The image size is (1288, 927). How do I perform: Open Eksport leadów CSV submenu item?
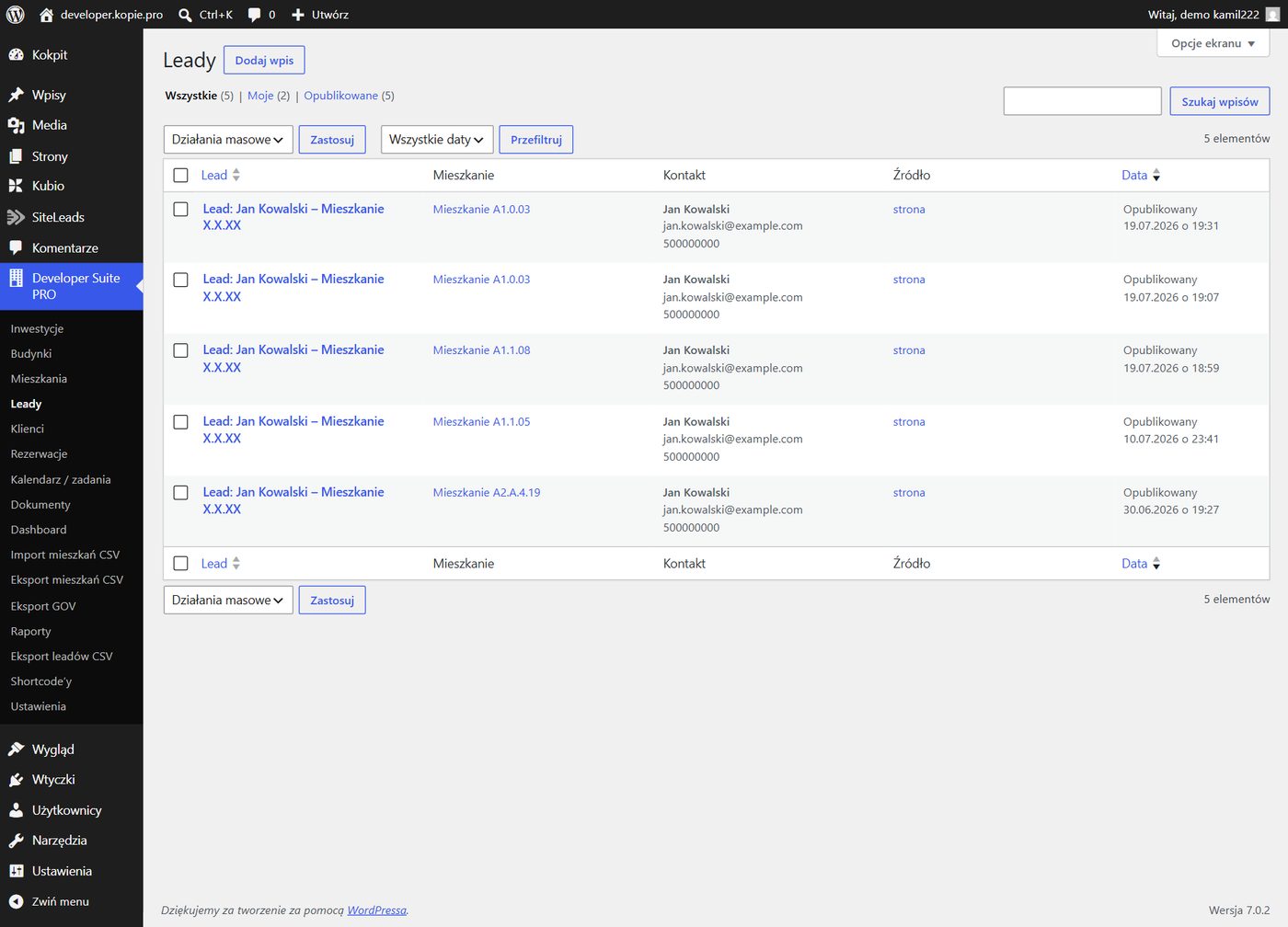[x=62, y=656]
